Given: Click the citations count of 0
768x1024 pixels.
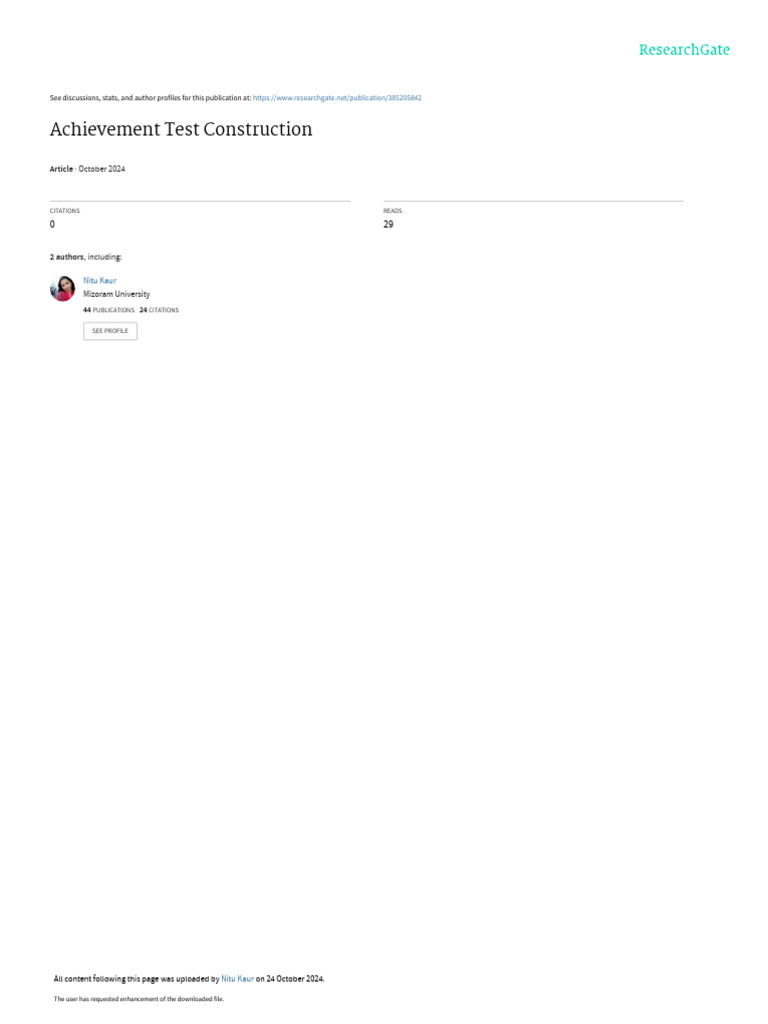Looking at the screenshot, I should pos(52,224).
